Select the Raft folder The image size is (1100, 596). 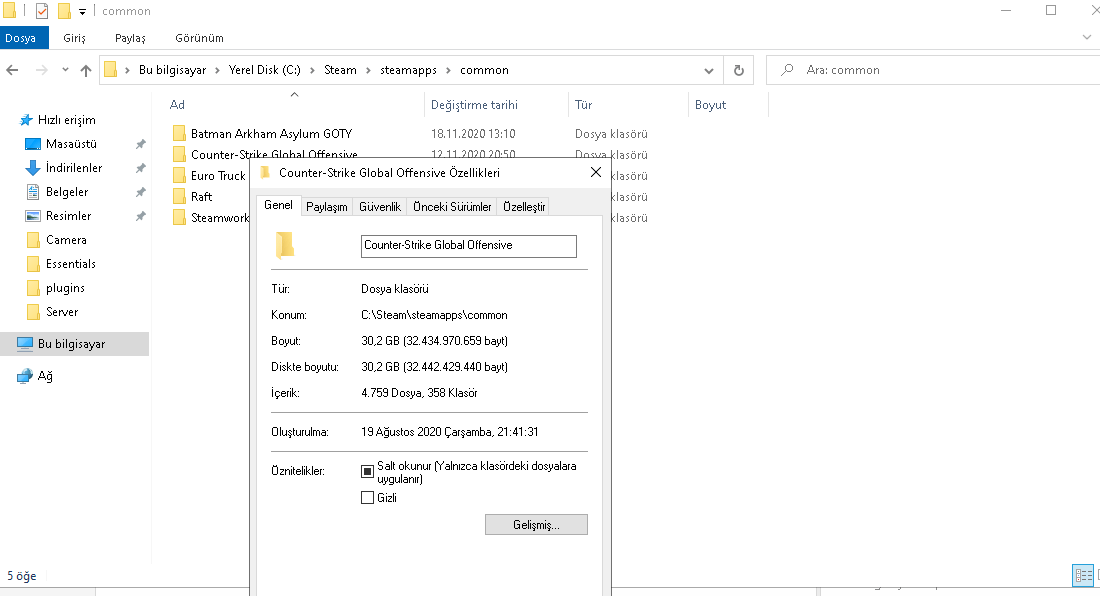[x=201, y=196]
